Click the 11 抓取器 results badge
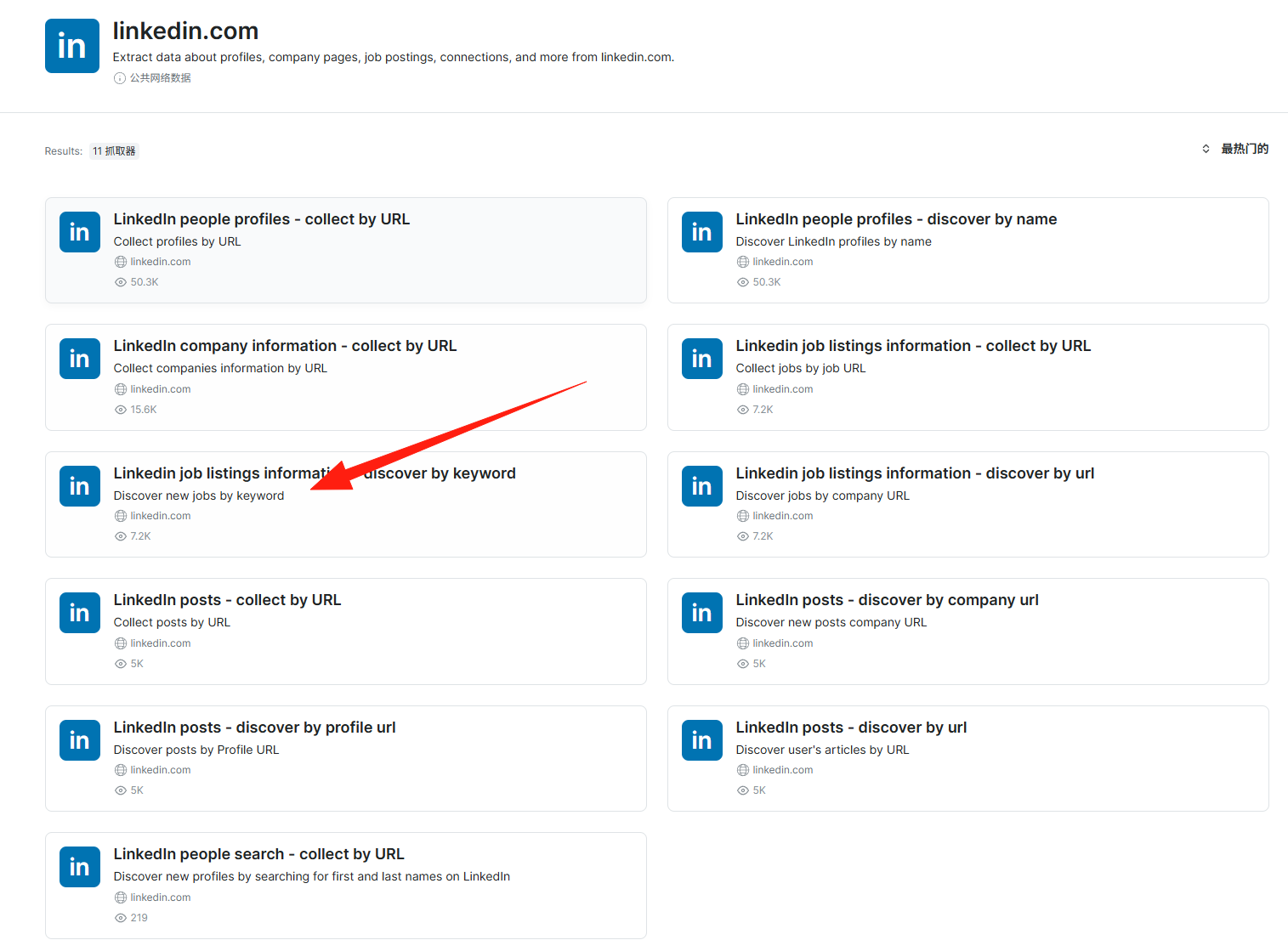This screenshot has width=1288, height=940. (114, 151)
